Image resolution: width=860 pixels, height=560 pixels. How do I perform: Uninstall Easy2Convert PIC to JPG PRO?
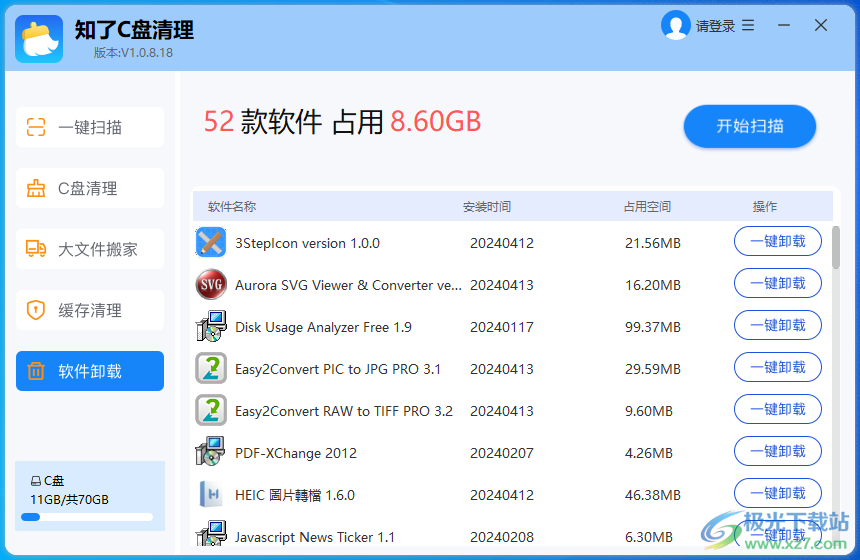click(778, 367)
